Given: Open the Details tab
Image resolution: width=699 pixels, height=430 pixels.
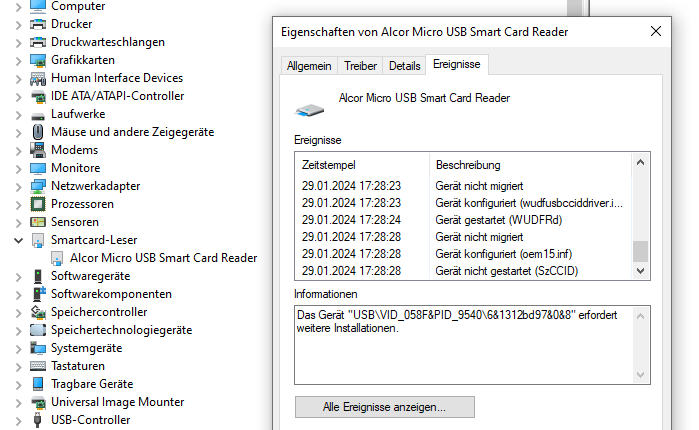Looking at the screenshot, I should (404, 66).
